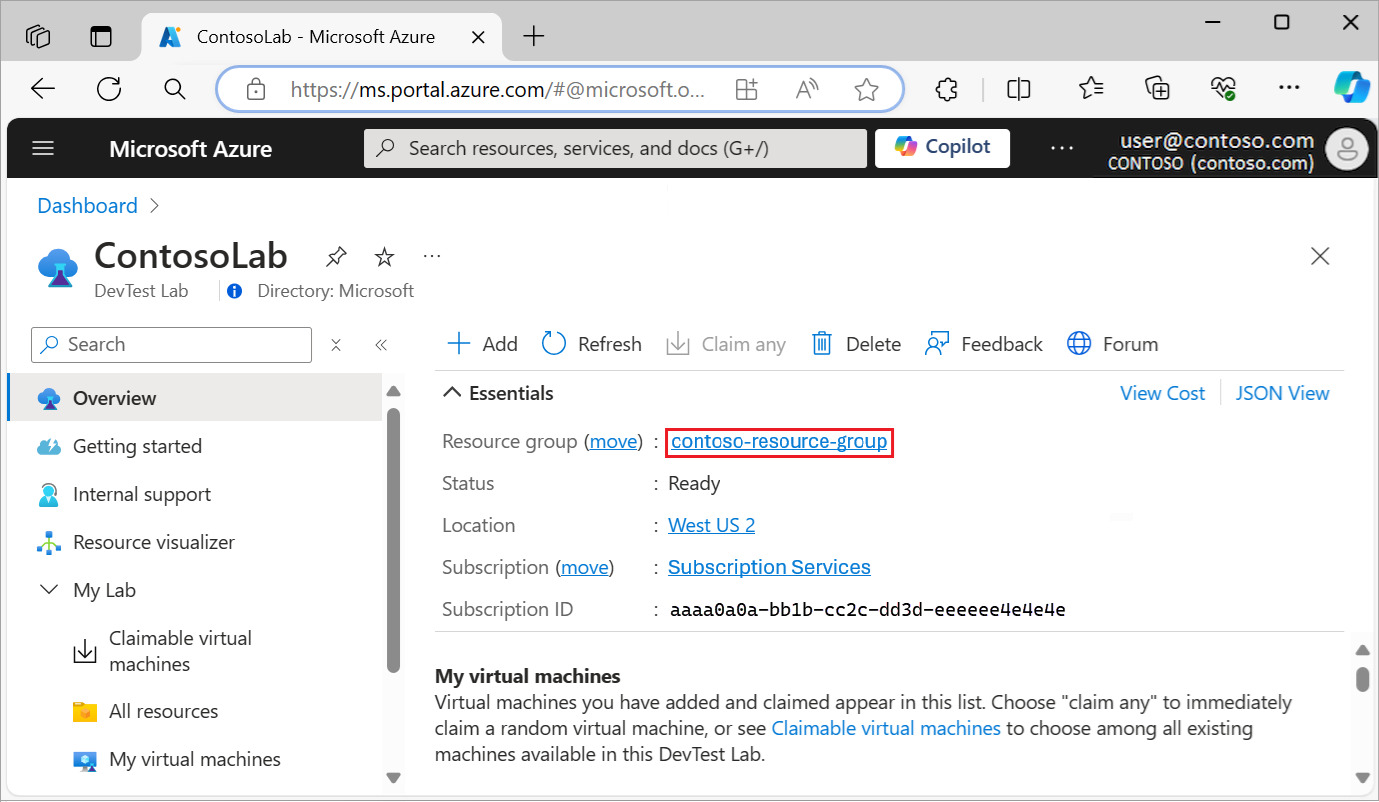Screen dimensions: 1379x802
Task: Open Getting started in the sidebar
Action: [137, 445]
